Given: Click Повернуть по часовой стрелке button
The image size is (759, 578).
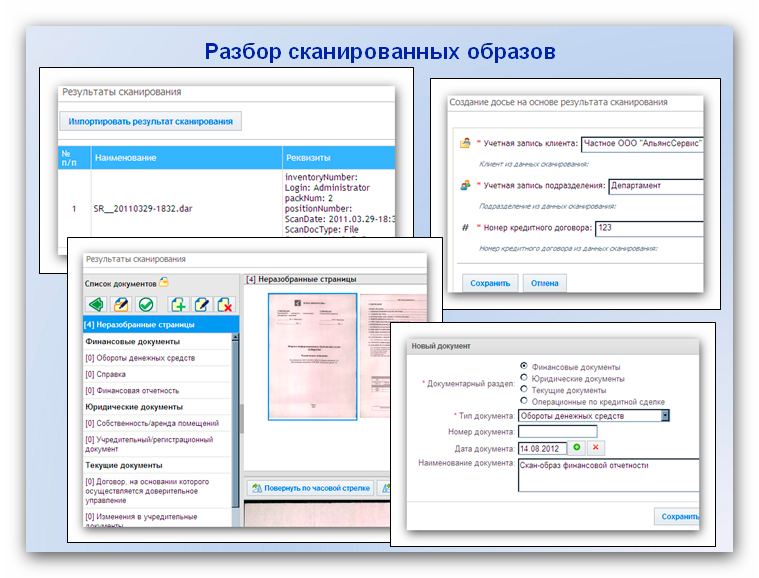Looking at the screenshot, I should 311,488.
